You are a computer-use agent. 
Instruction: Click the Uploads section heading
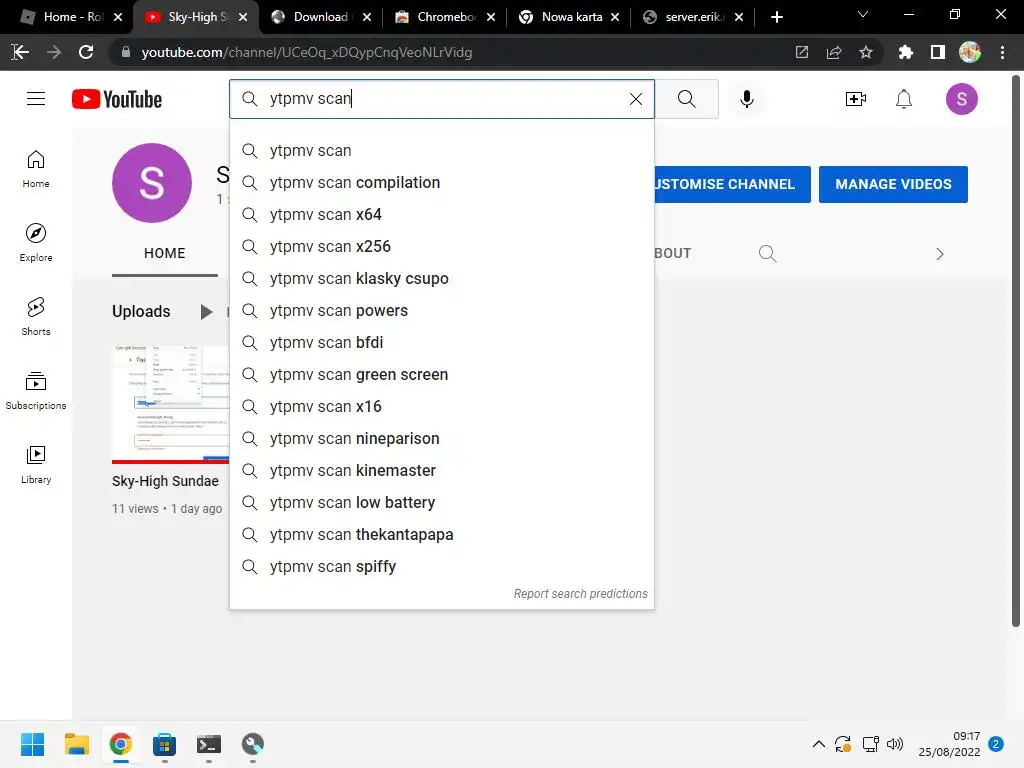(x=141, y=312)
